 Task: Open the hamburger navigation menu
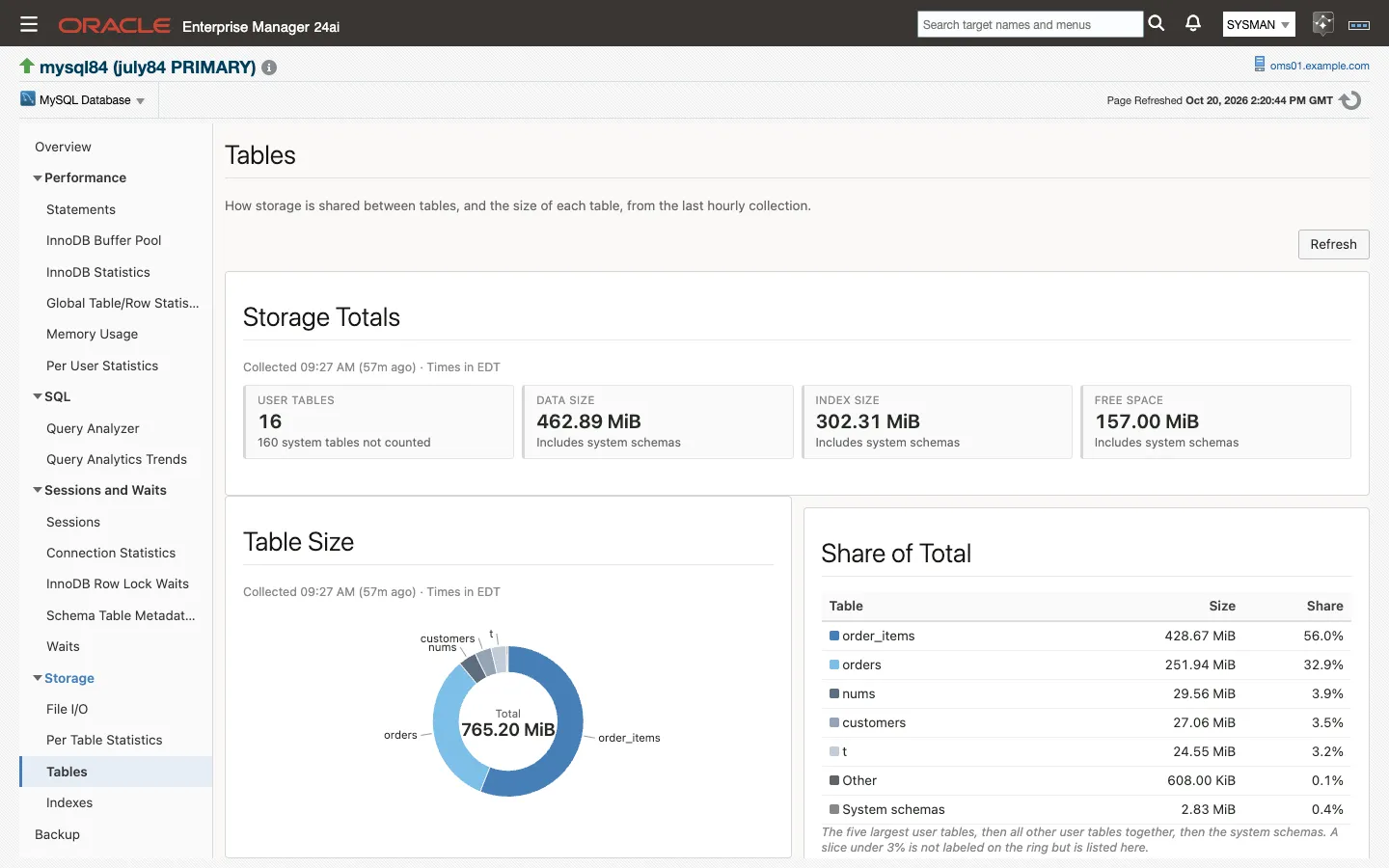click(29, 25)
